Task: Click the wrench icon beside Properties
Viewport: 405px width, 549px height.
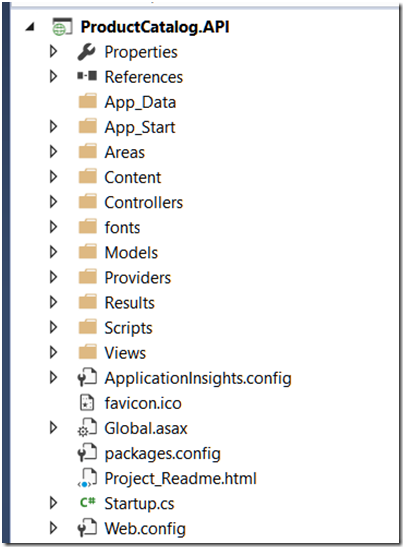Action: tap(86, 52)
